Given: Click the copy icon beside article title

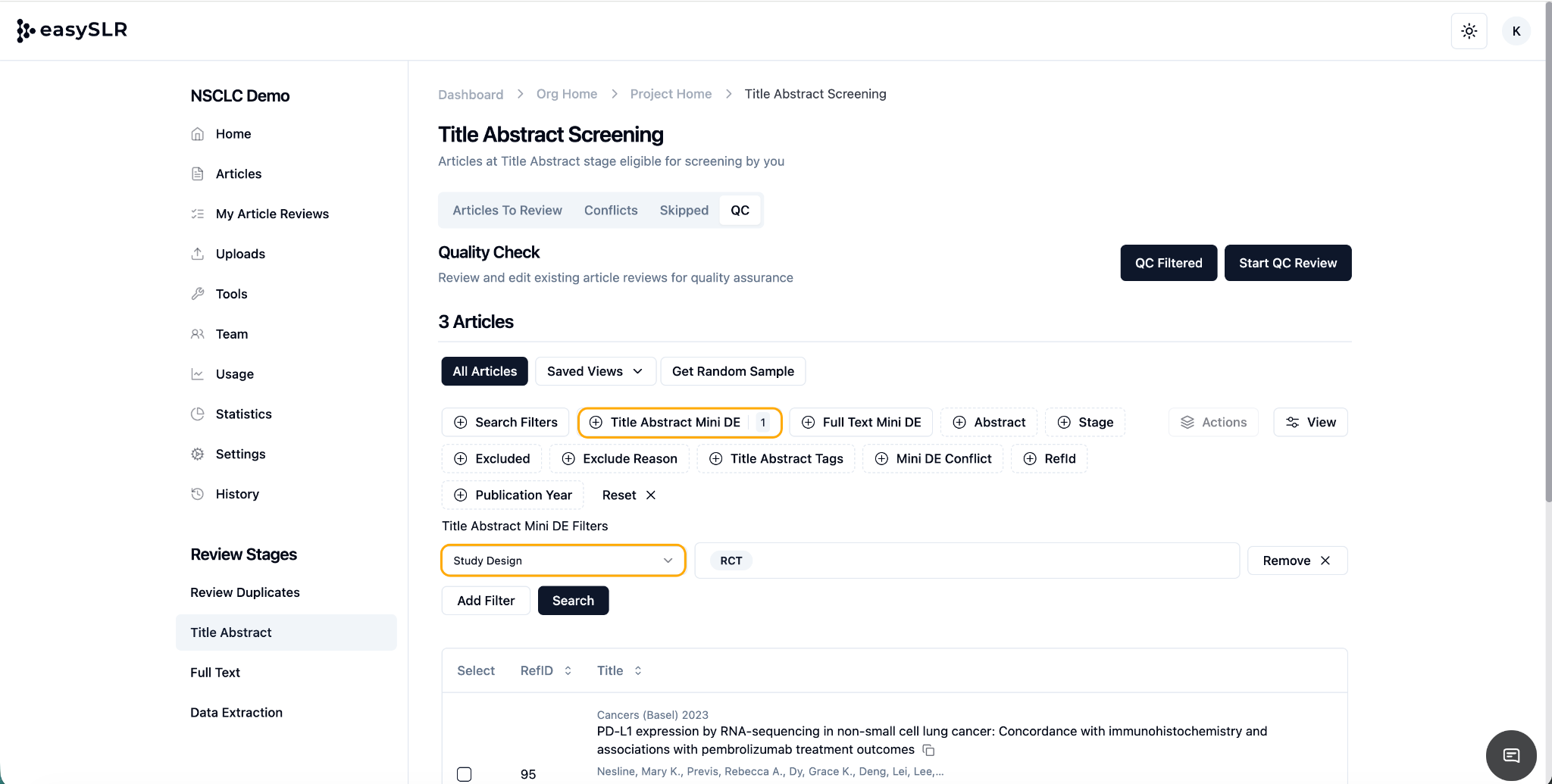Looking at the screenshot, I should pos(928,750).
